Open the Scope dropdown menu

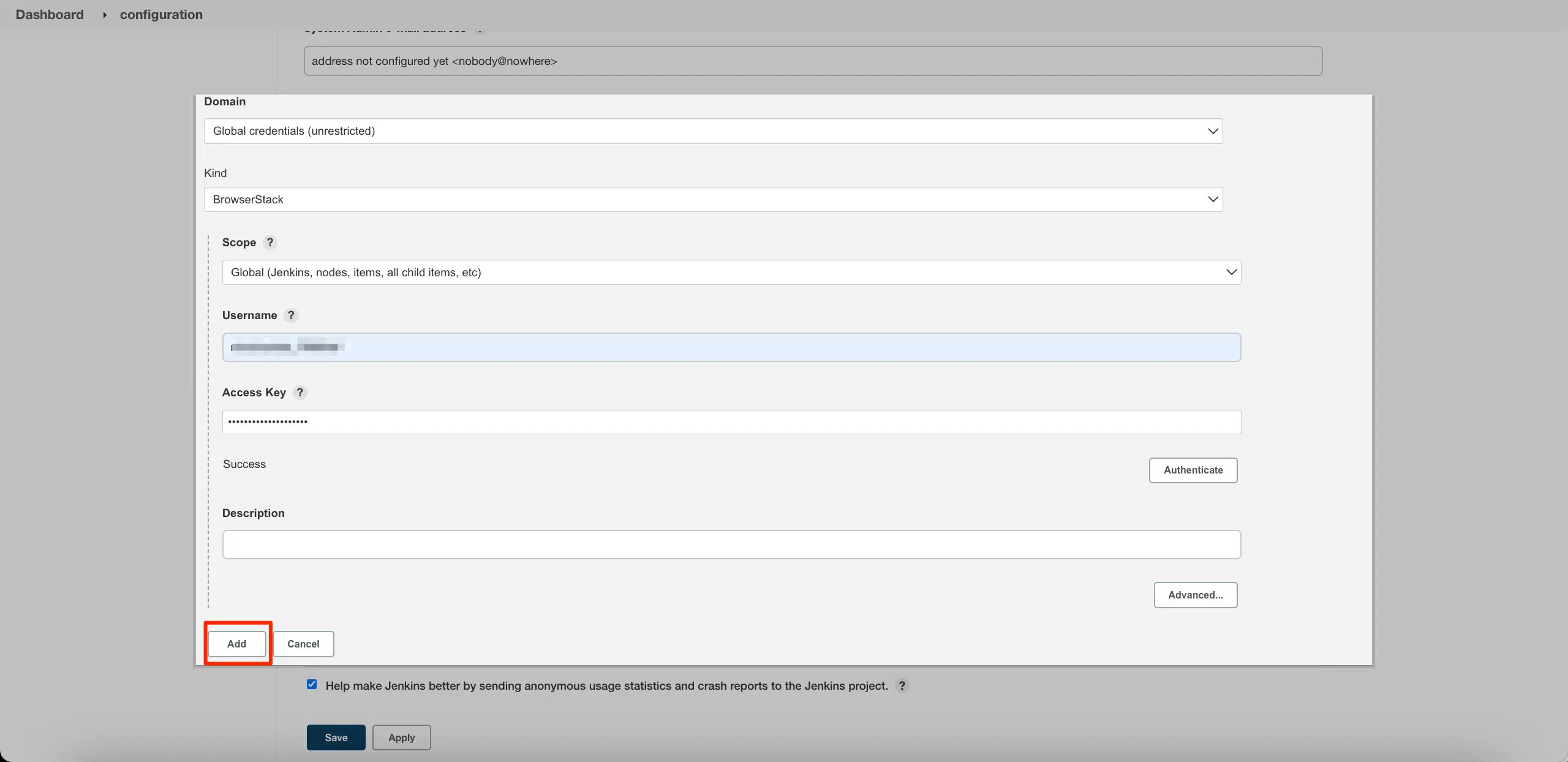click(731, 273)
